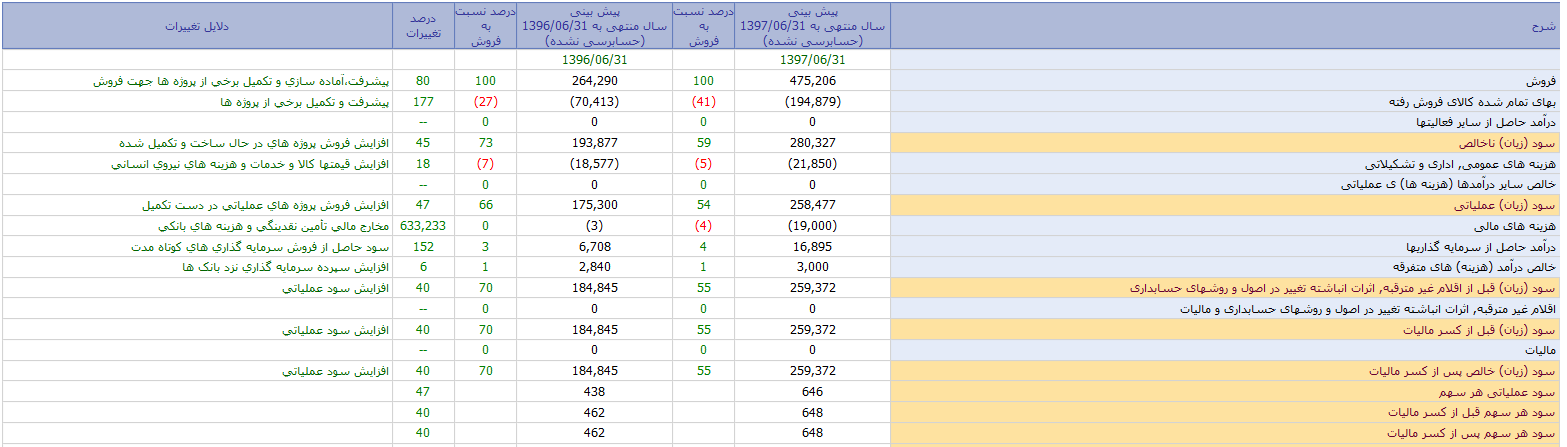Screen dimensions: 1567x447
Task: Select the cell showing 438
Action: 594,392
